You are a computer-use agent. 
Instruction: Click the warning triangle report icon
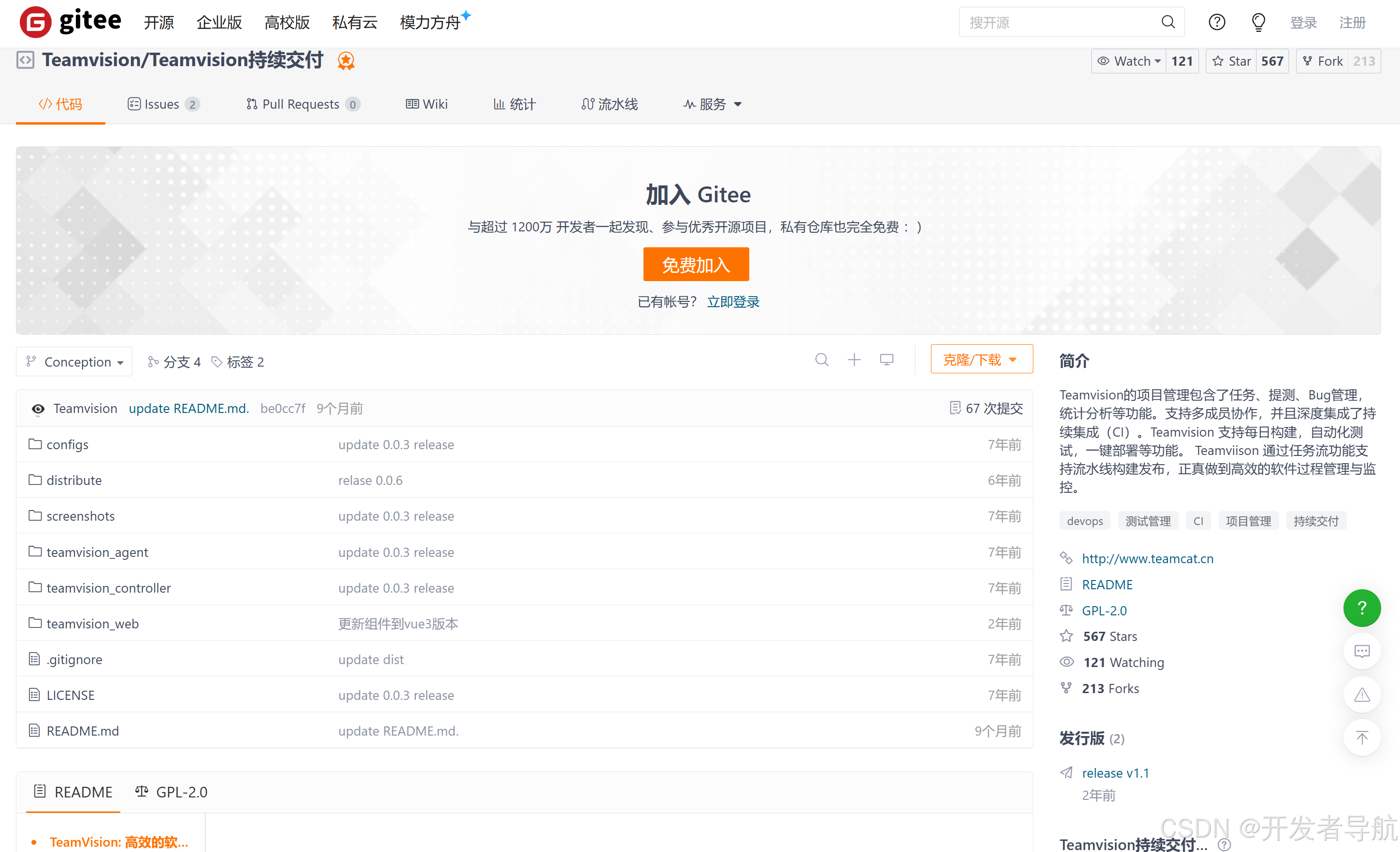(1361, 695)
